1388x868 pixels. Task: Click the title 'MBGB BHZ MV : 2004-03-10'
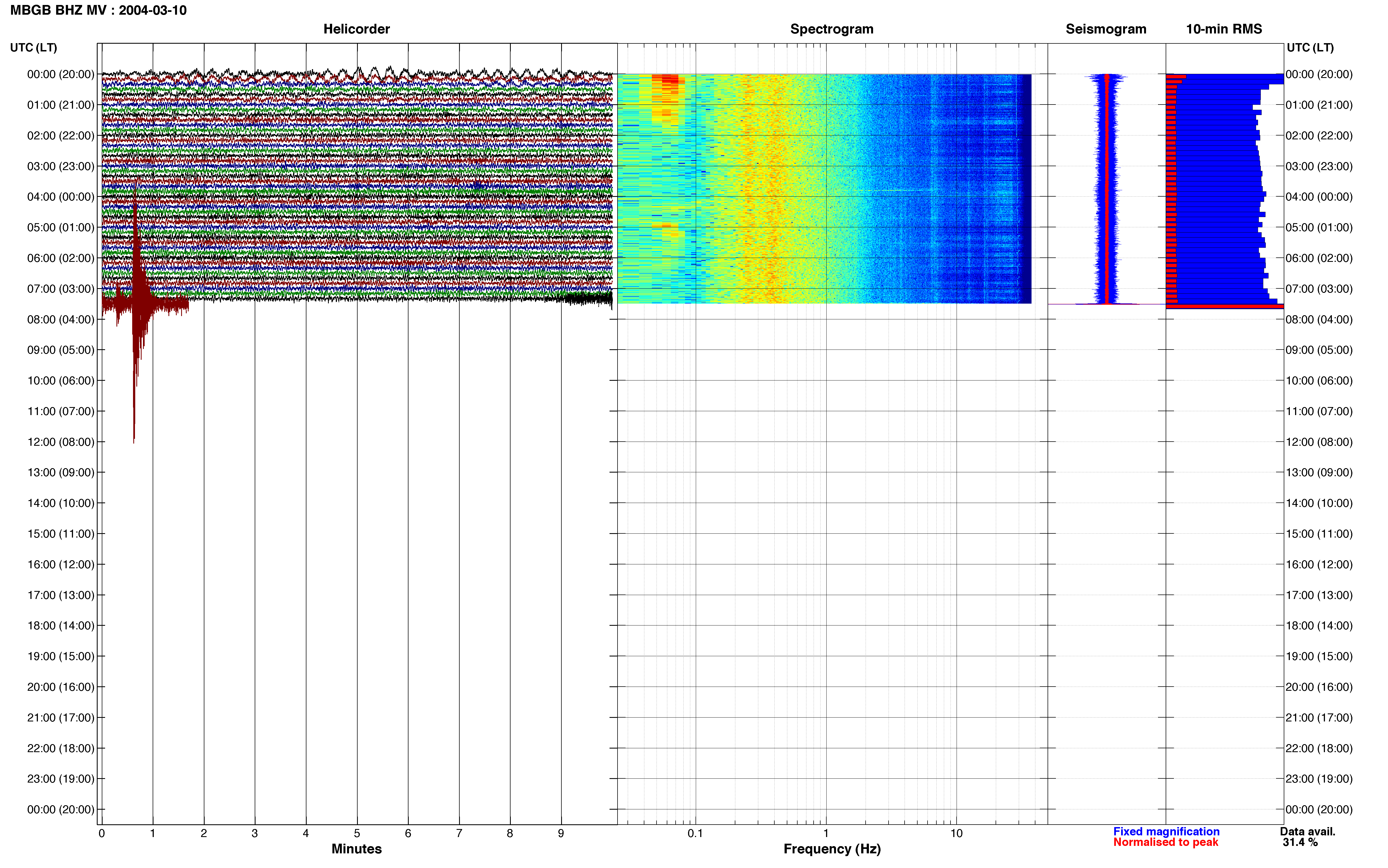[98, 10]
